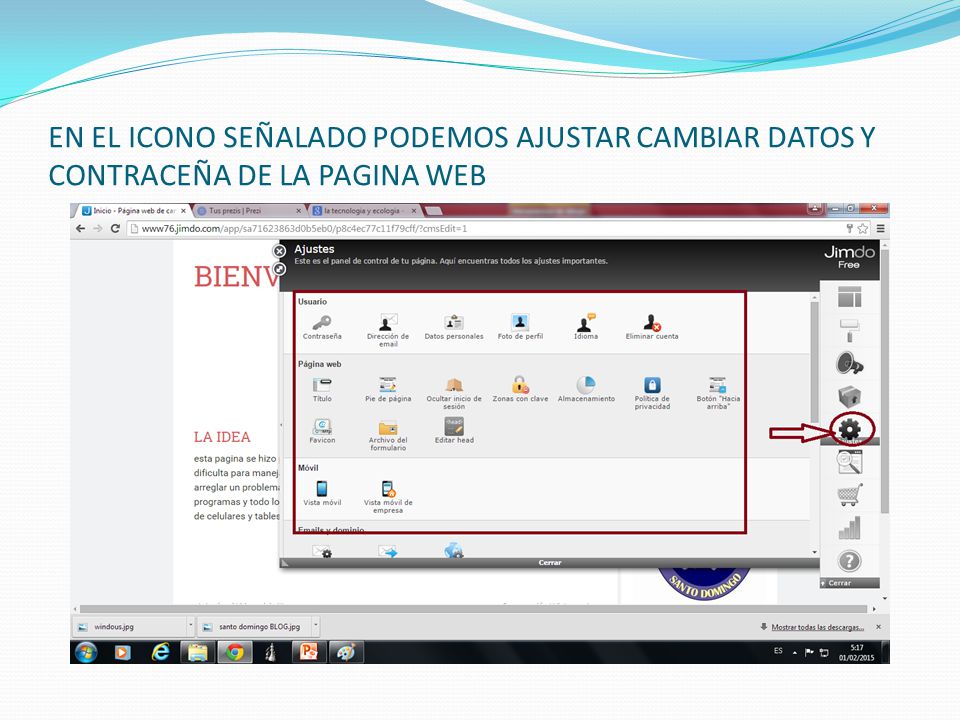Open PowerPoint from the taskbar
Viewport: 960px width, 720px height.
[x=309, y=653]
